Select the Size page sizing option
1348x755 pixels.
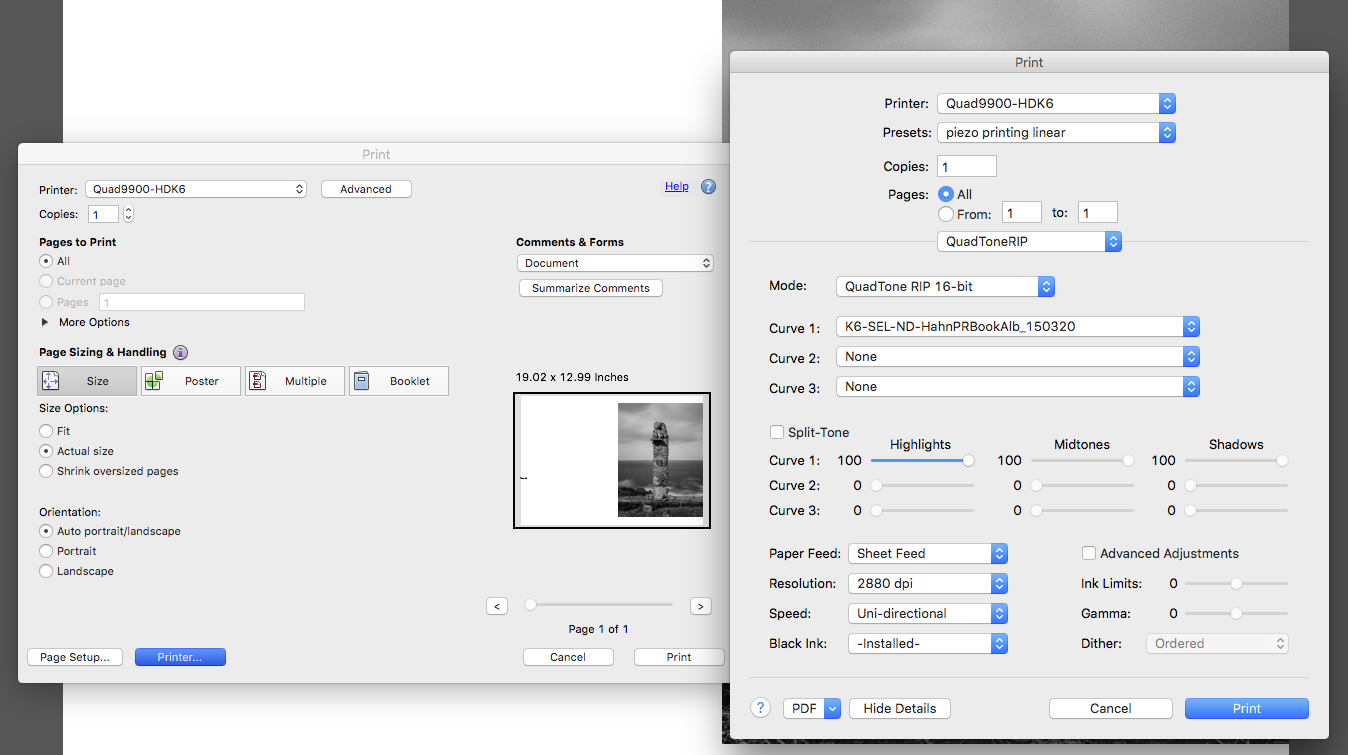[87, 381]
